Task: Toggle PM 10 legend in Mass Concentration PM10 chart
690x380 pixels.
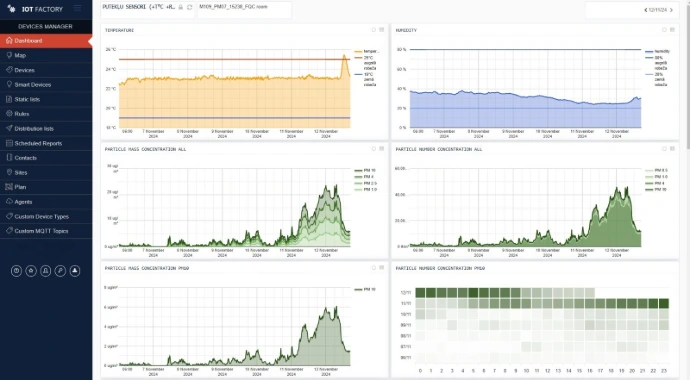Action: click(365, 289)
